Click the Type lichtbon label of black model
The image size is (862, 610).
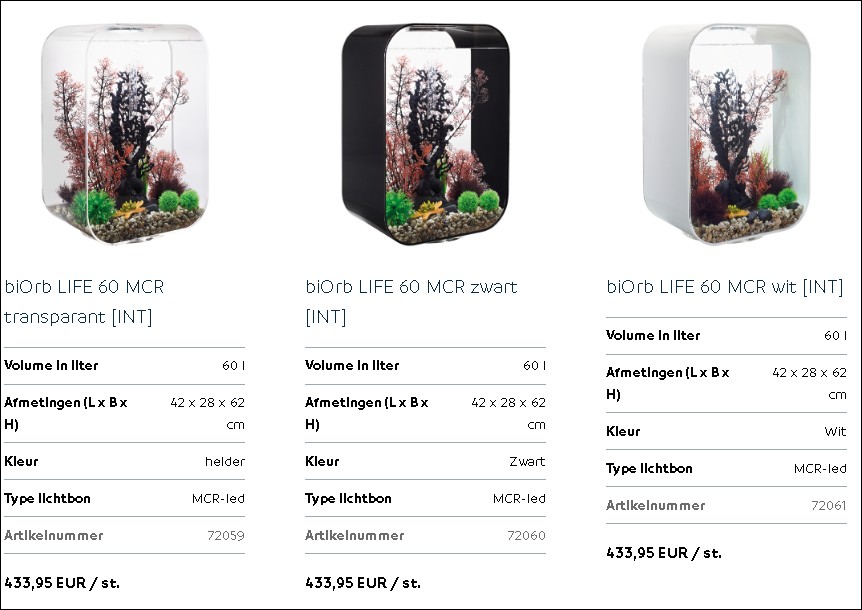point(348,498)
